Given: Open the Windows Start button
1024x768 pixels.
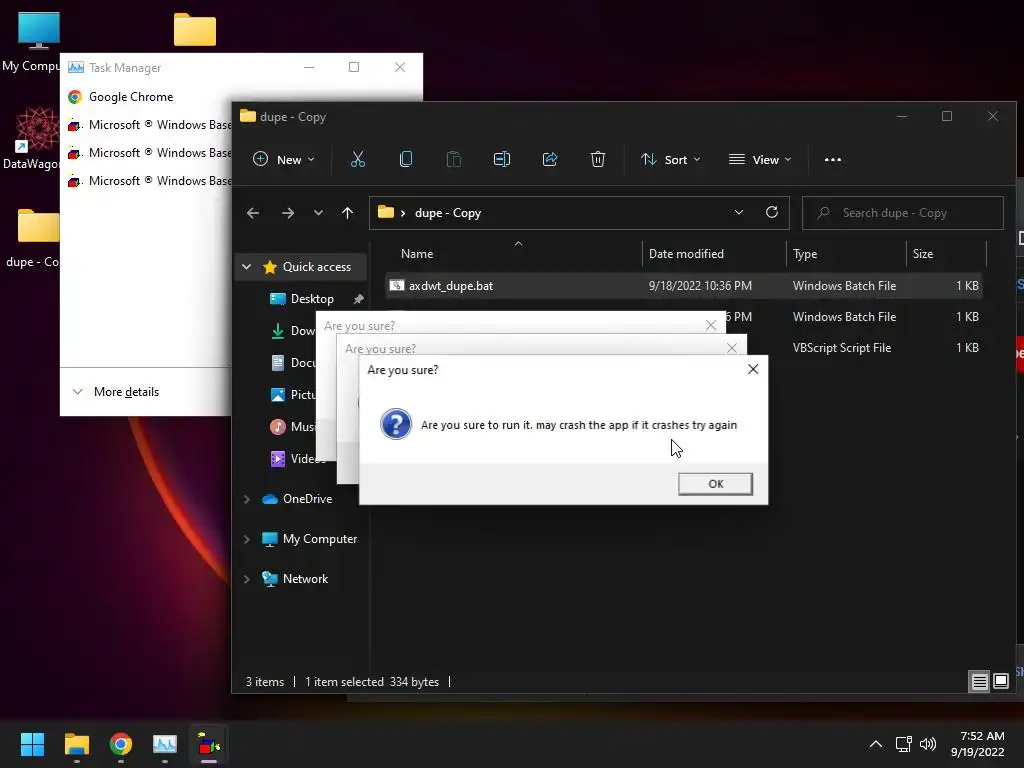Looking at the screenshot, I should (32, 744).
